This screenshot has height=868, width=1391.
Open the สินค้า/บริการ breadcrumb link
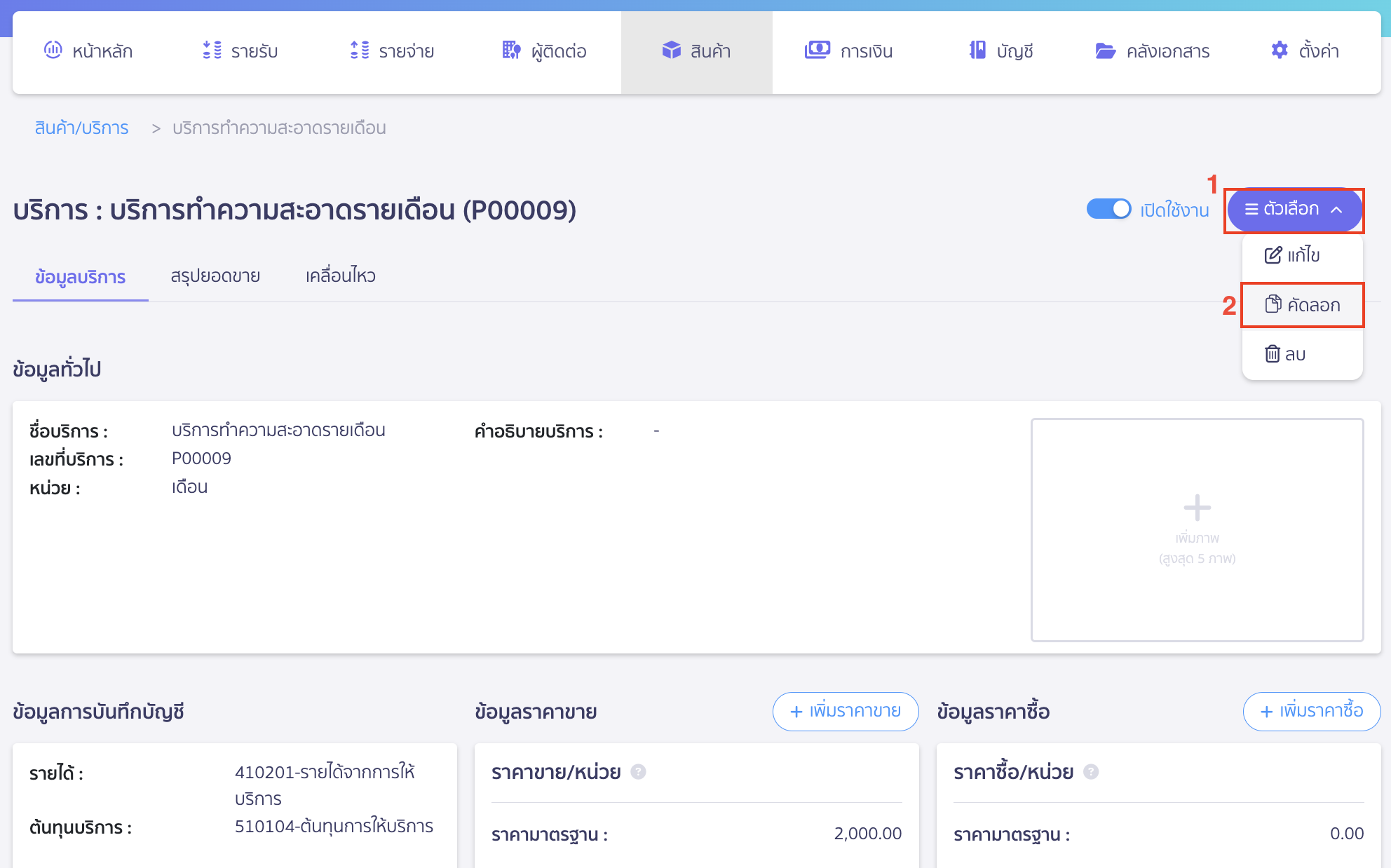click(81, 128)
